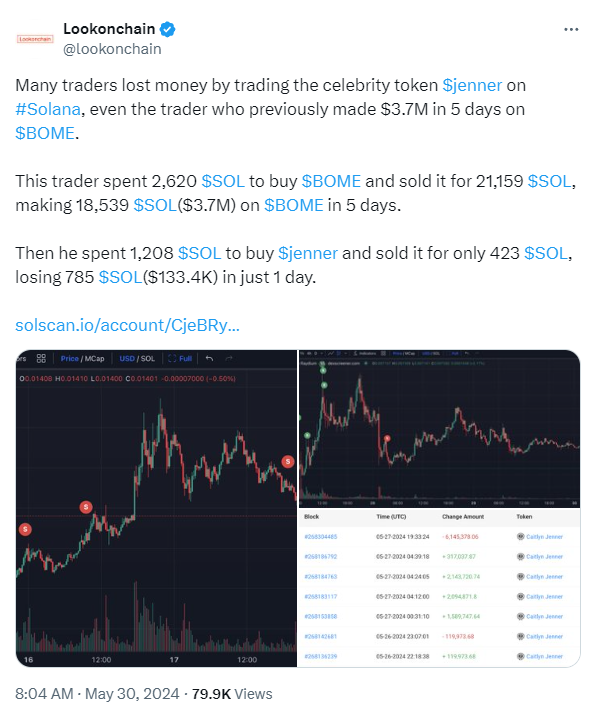
Task: Click the 8:04 AM · May 30, 2024 timestamp
Action: point(97,694)
